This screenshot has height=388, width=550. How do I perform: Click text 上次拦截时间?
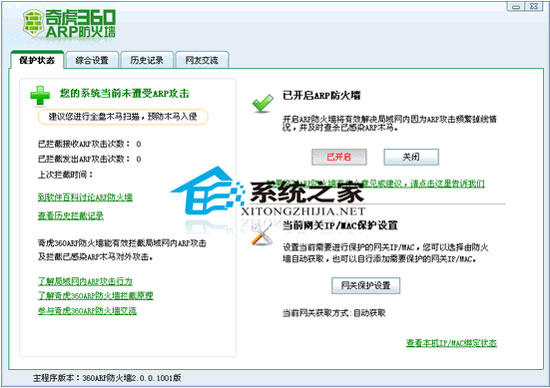pyautogui.click(x=65, y=174)
